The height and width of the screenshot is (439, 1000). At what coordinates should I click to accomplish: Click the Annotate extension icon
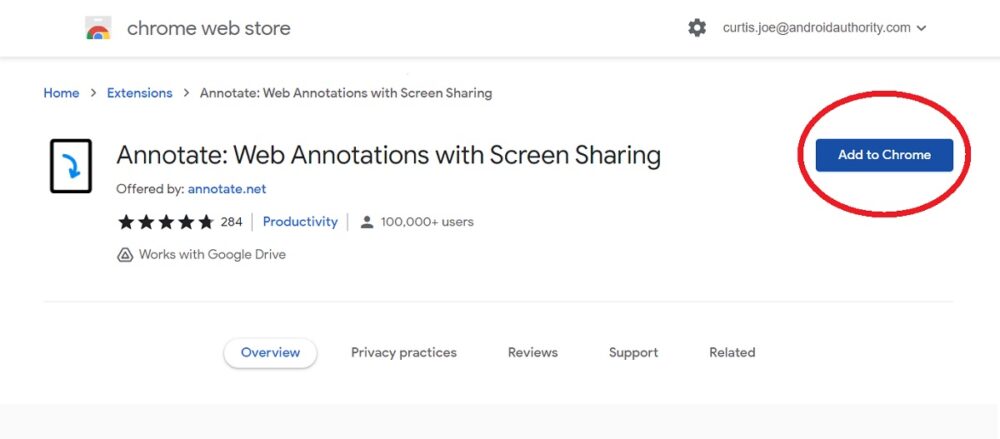tap(71, 166)
